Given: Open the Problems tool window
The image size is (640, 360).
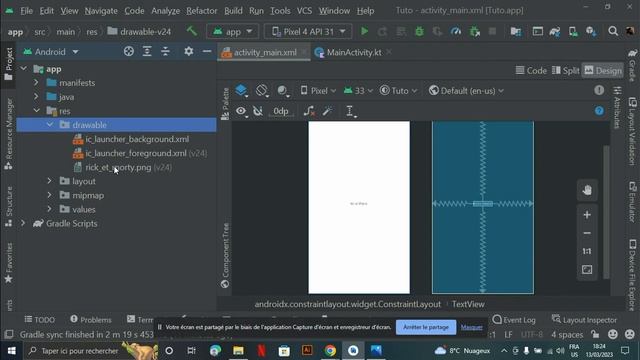Looking at the screenshot, I should (91, 320).
